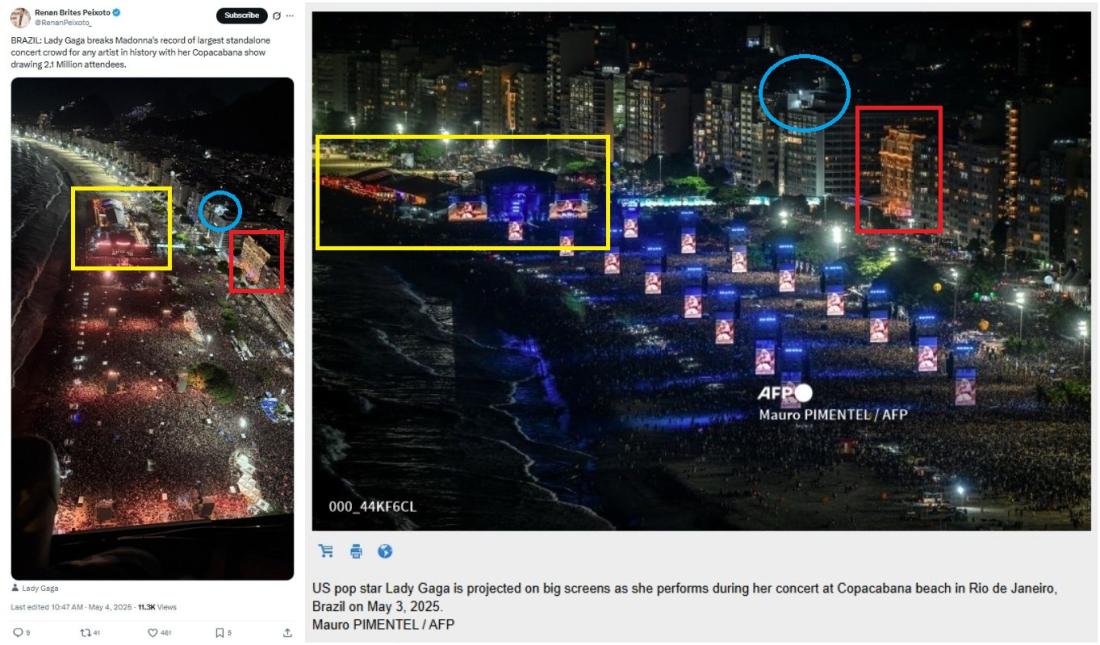Click the globe icon below the AFP photo
1100x645 pixels.
[x=384, y=551]
